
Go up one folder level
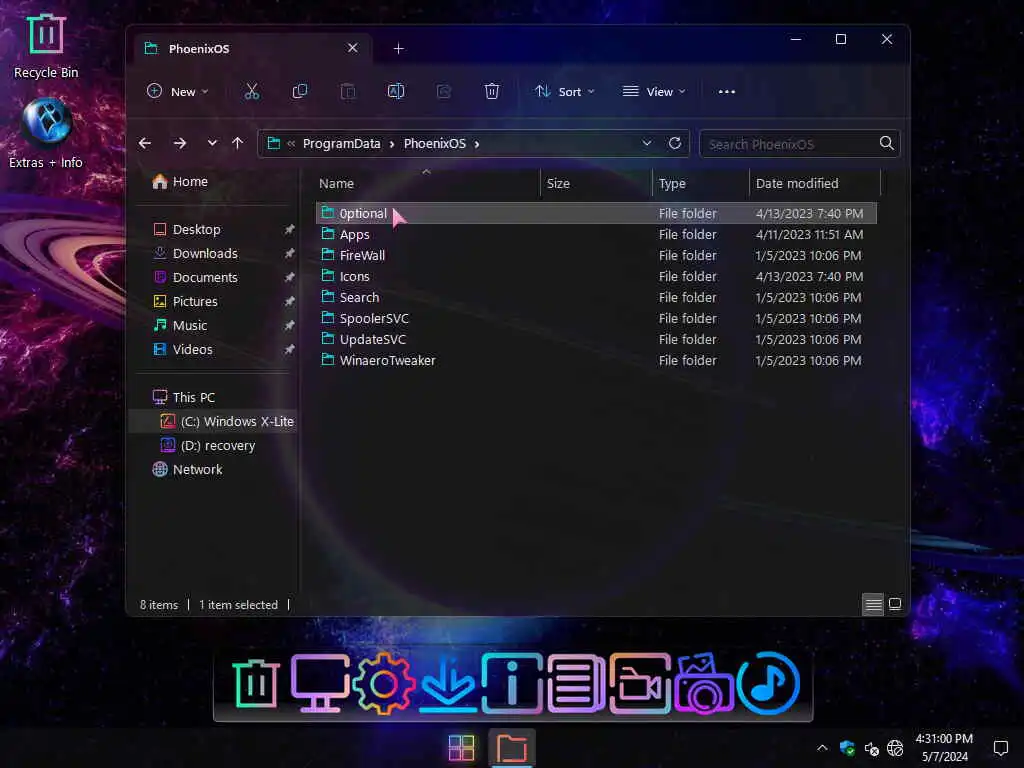238,143
